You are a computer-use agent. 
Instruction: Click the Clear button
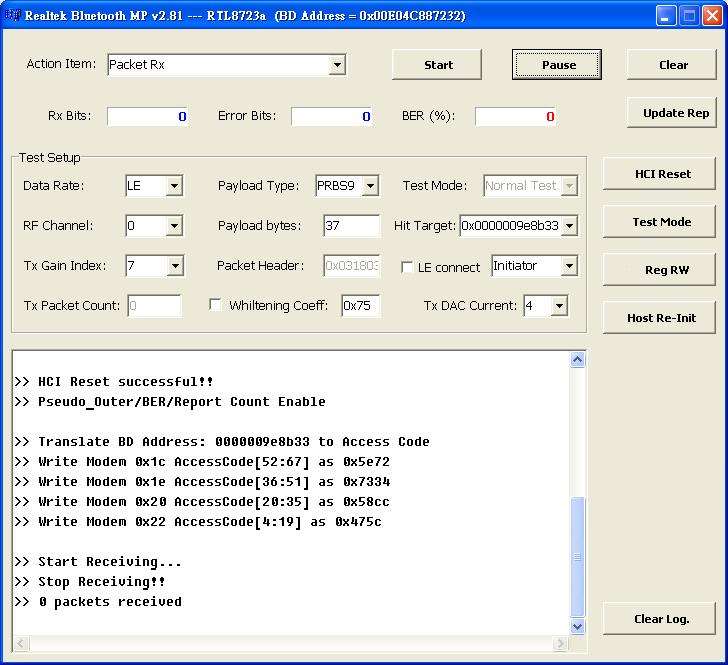pyautogui.click(x=672, y=65)
